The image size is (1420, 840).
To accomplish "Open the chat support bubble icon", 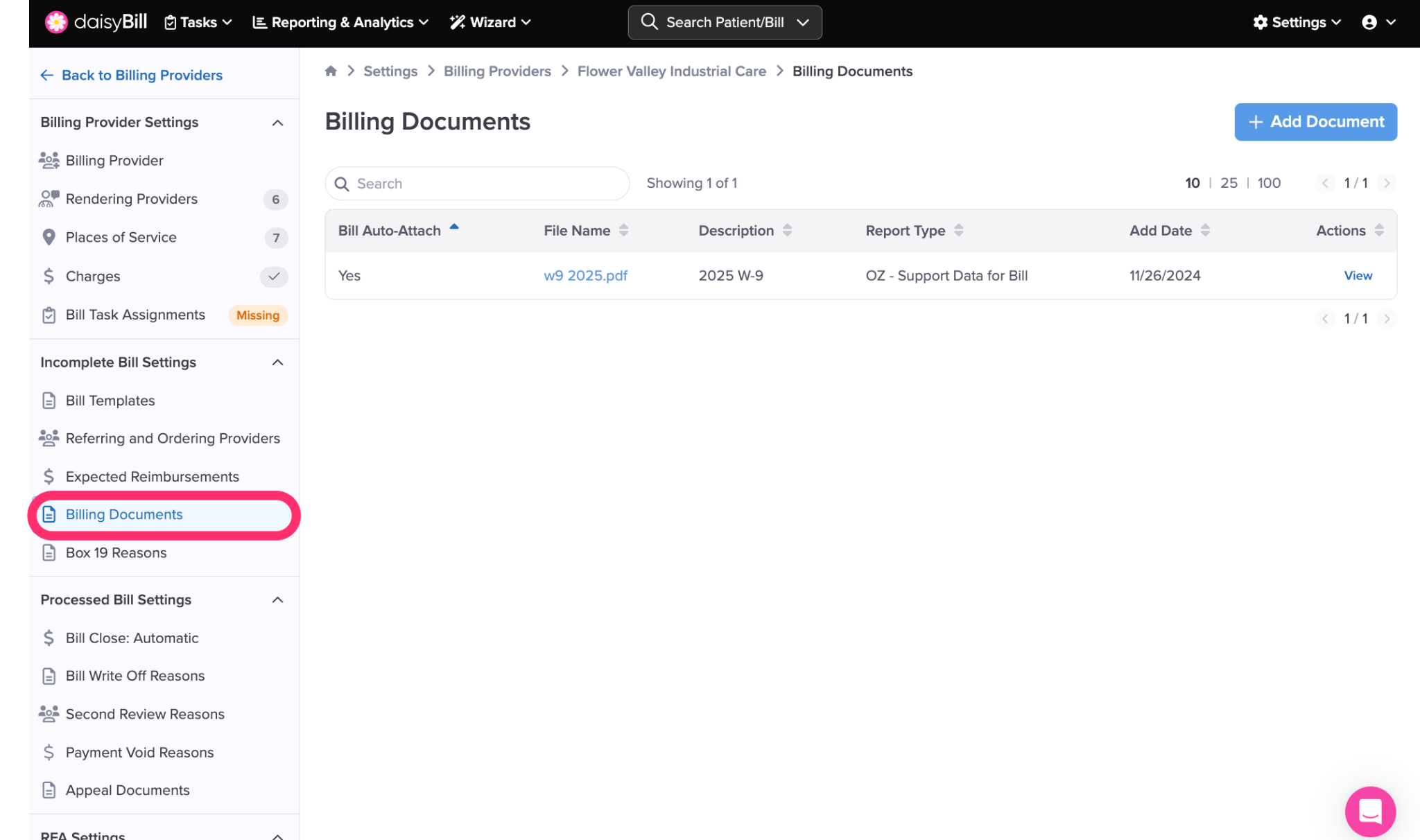I will pos(1370,812).
